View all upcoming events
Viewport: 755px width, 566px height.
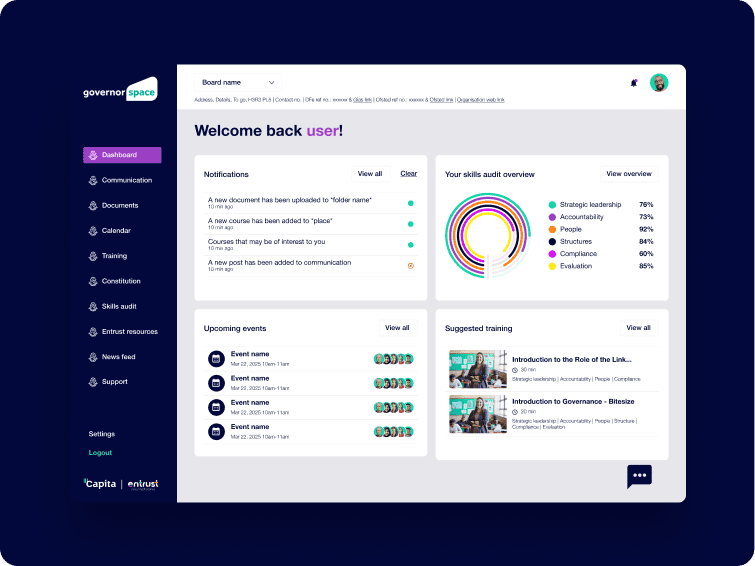pyautogui.click(x=397, y=328)
